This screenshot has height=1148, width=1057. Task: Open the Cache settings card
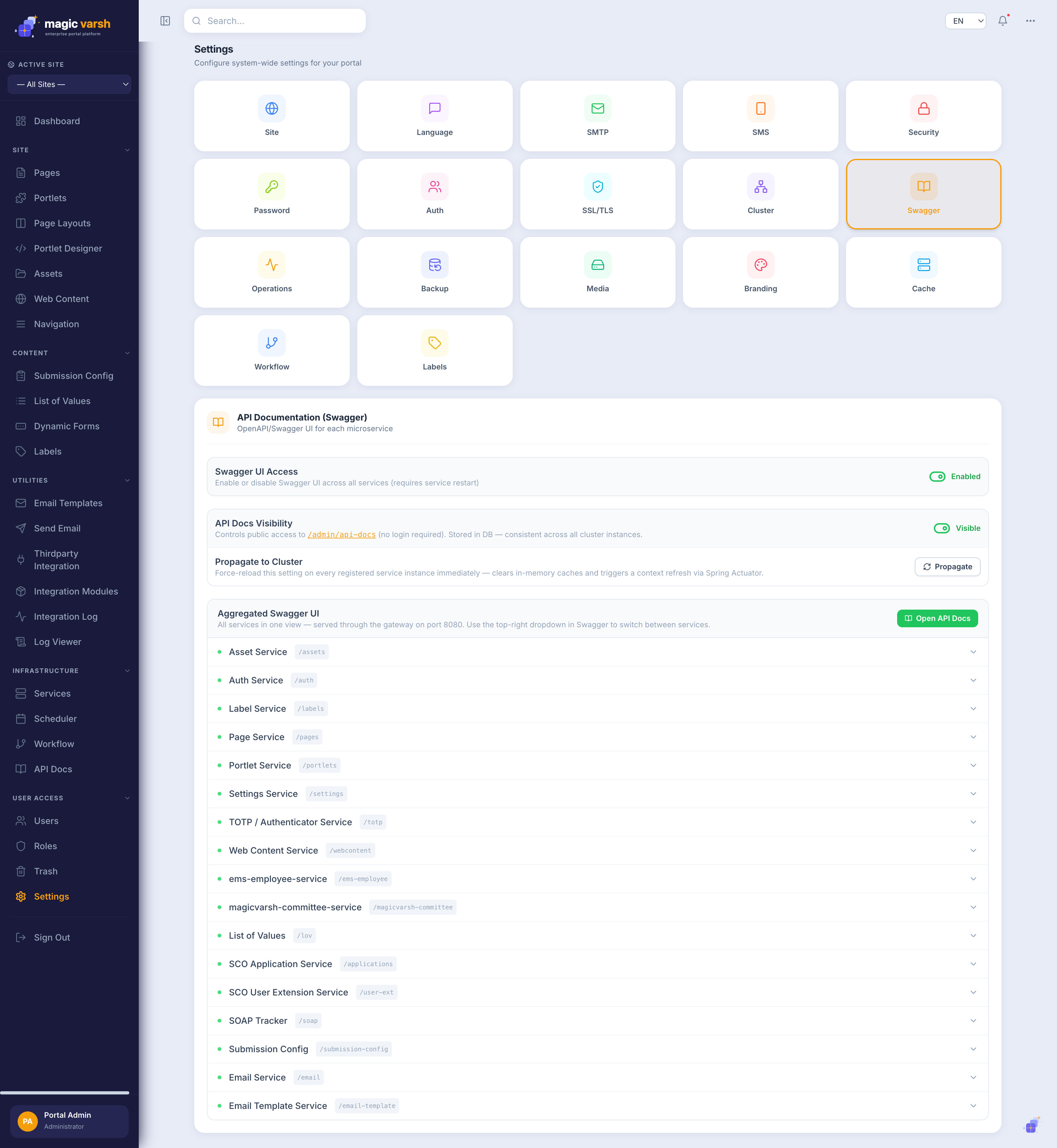click(924, 273)
